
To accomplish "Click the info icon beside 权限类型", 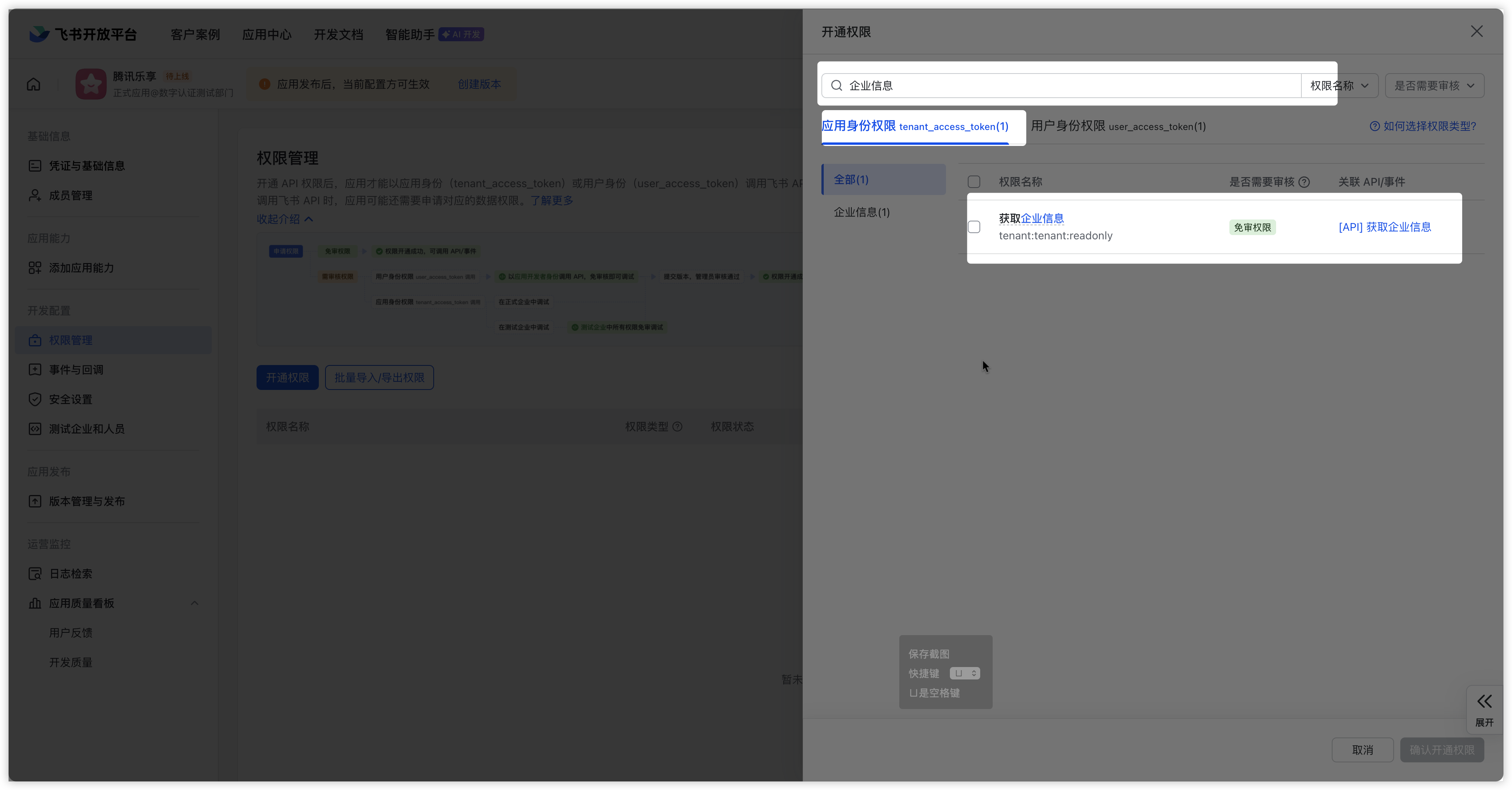I will [677, 427].
